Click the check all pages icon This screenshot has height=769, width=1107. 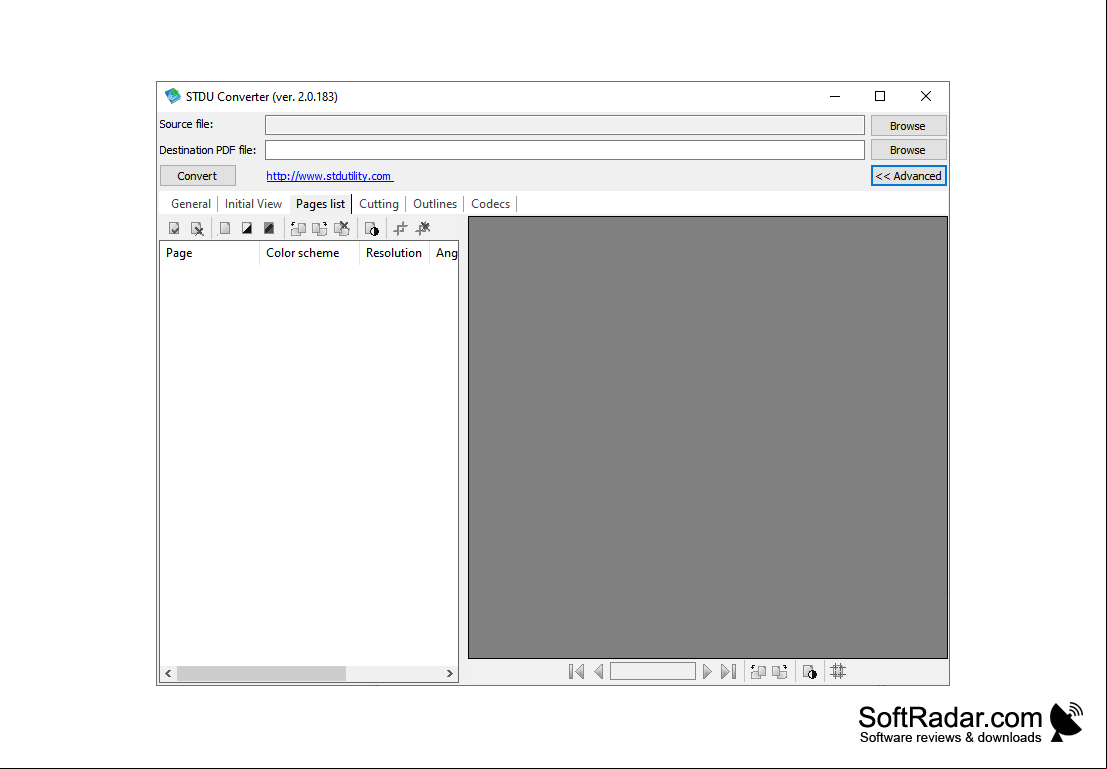[174, 228]
